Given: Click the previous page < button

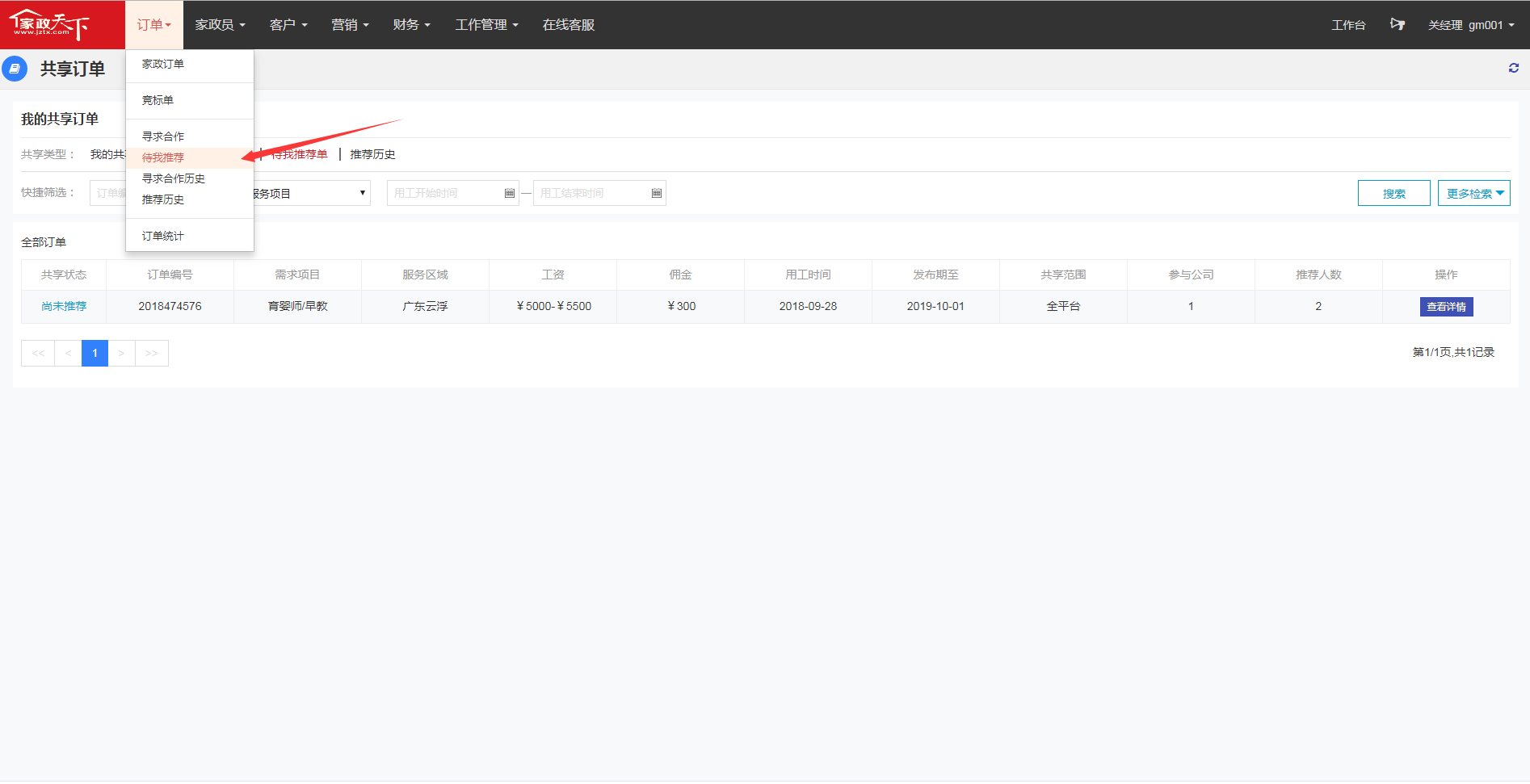Looking at the screenshot, I should coord(68,353).
